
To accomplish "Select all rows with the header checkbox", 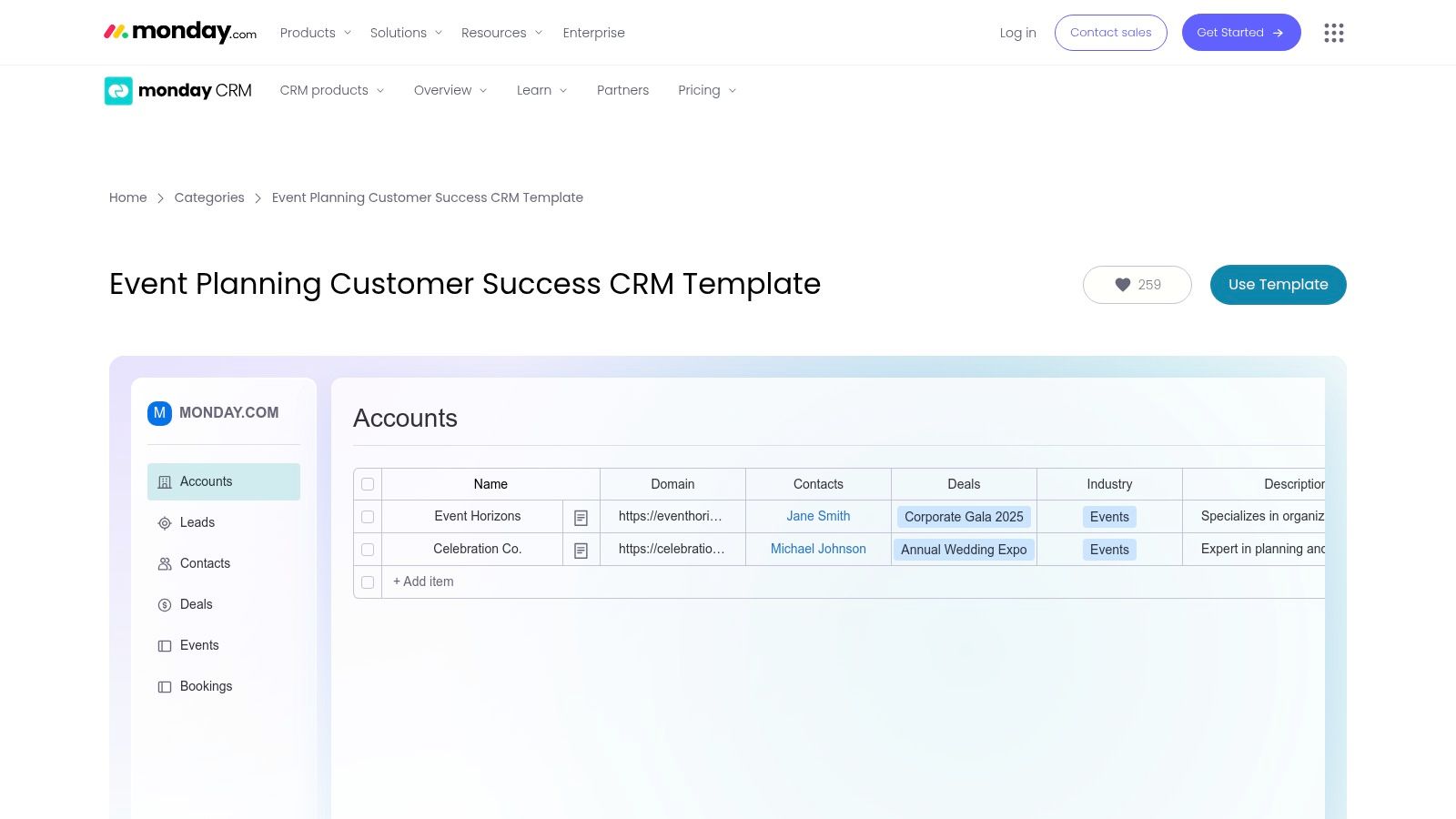I will [368, 484].
